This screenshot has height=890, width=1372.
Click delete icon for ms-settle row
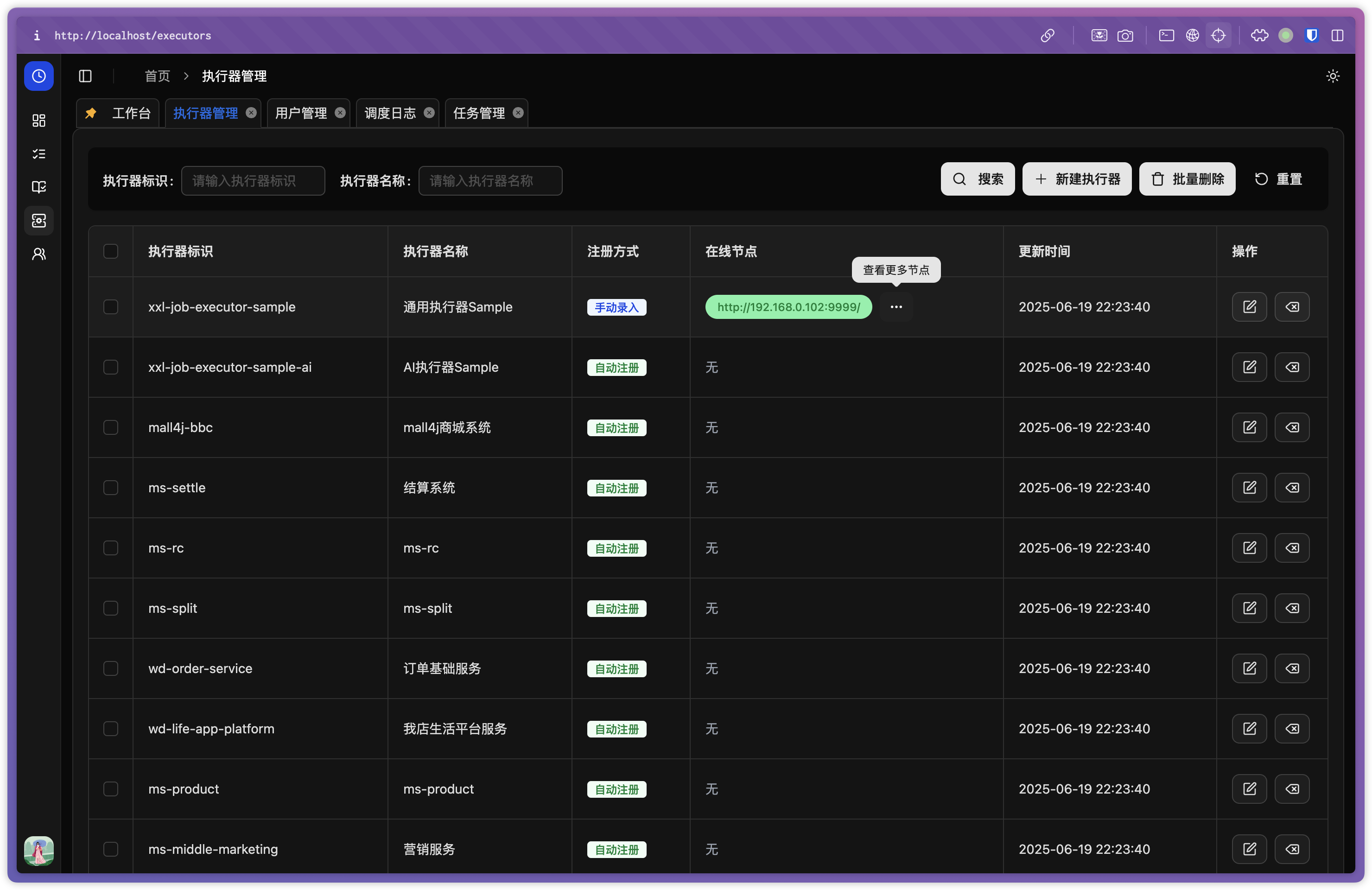coord(1291,488)
